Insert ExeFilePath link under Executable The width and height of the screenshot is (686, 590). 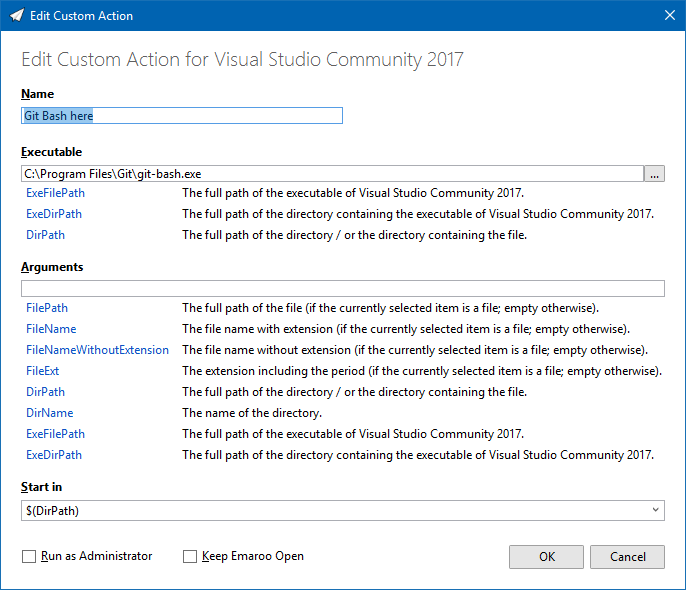pyautogui.click(x=56, y=193)
